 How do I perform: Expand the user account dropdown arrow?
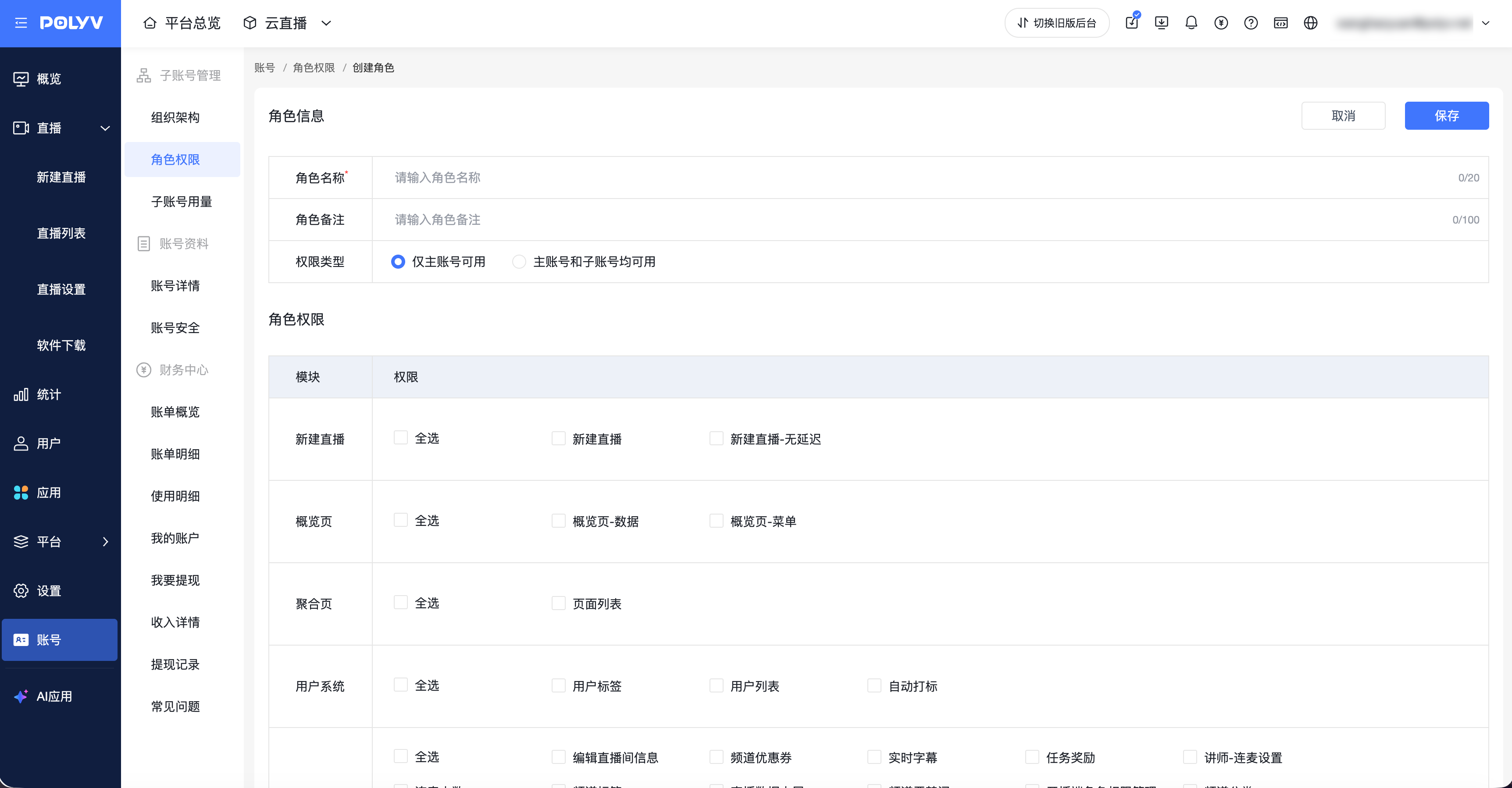(1486, 24)
